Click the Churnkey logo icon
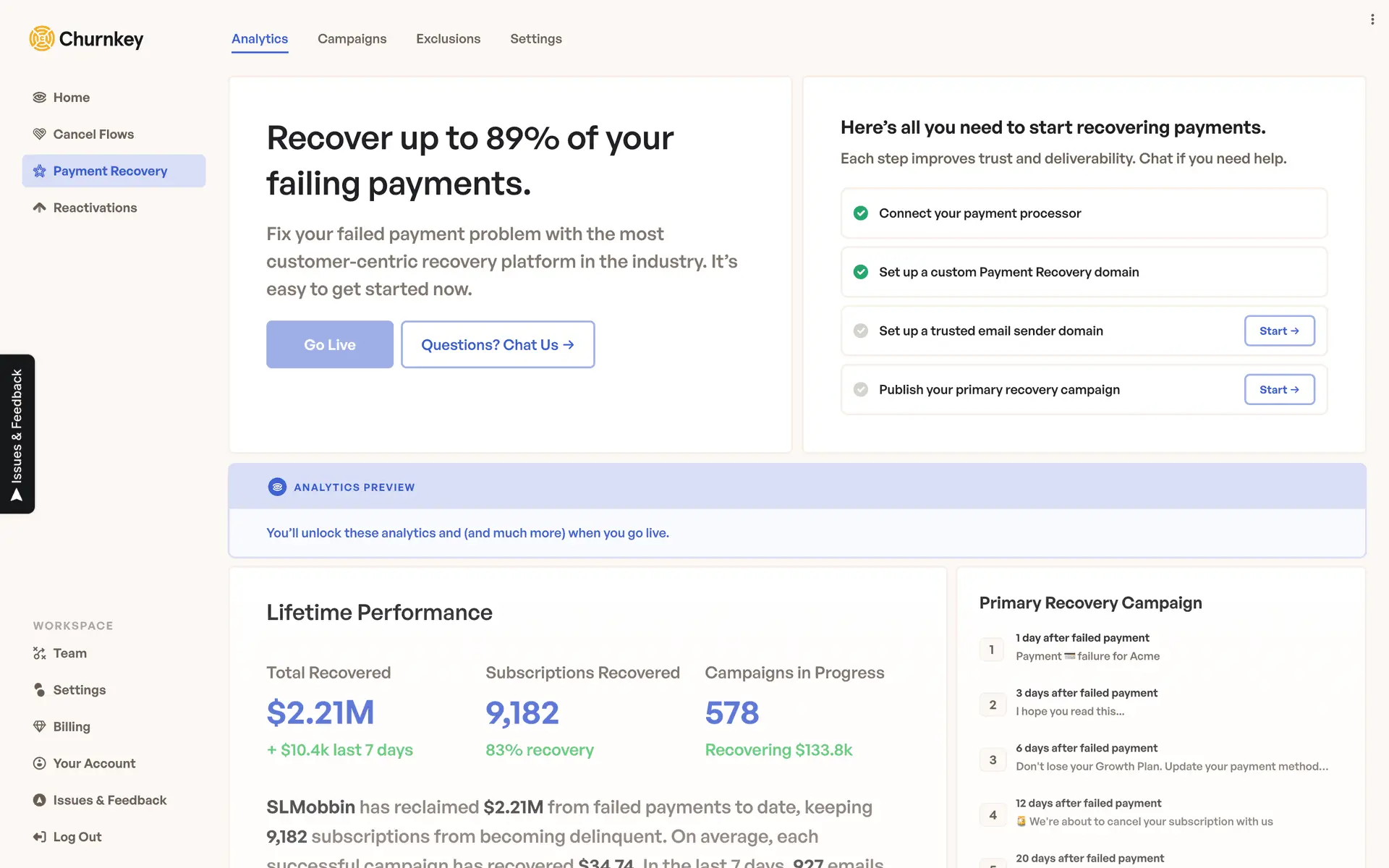1389x868 pixels. pyautogui.click(x=41, y=38)
